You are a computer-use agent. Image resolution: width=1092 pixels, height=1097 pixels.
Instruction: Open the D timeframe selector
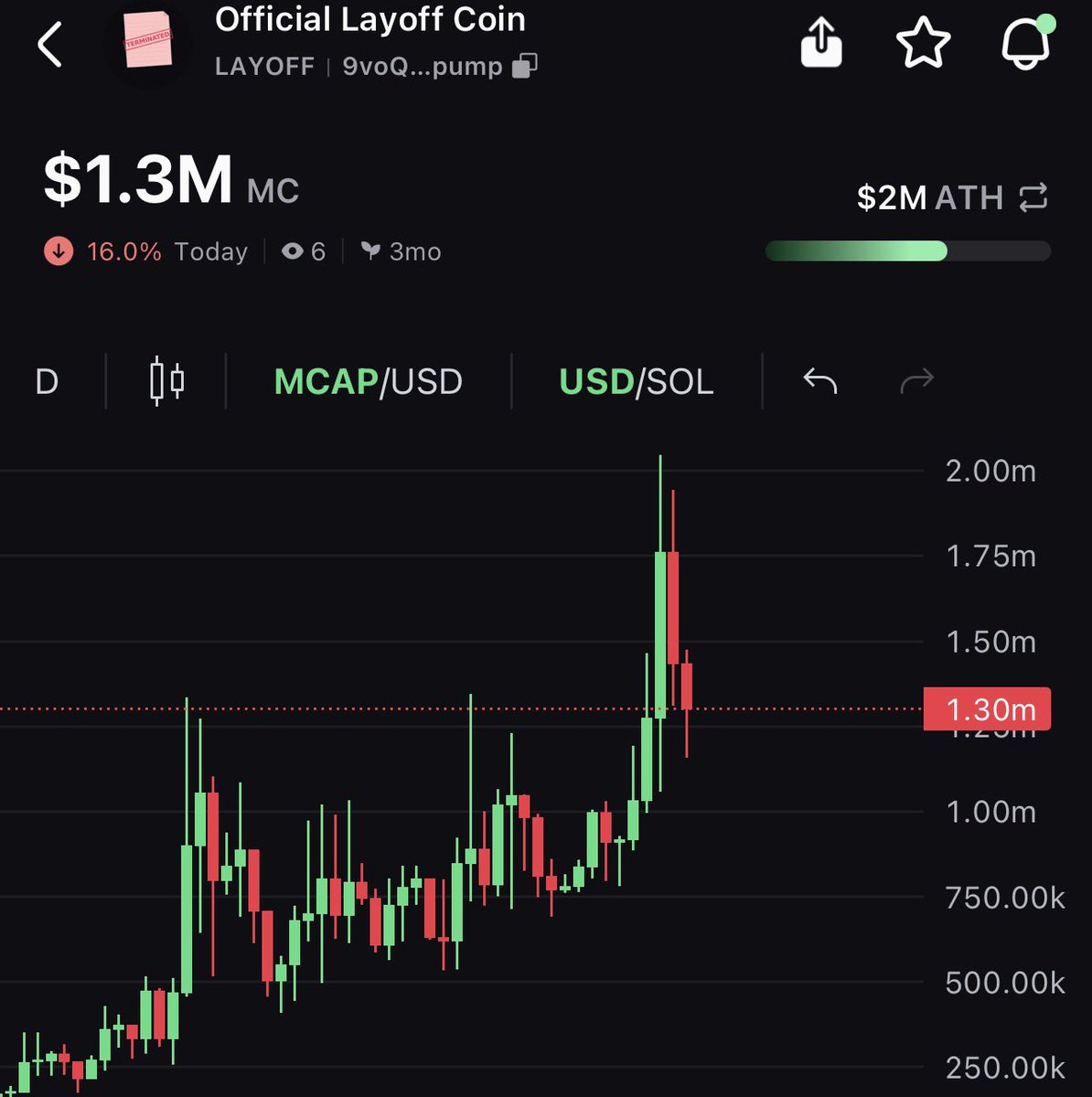click(x=47, y=381)
